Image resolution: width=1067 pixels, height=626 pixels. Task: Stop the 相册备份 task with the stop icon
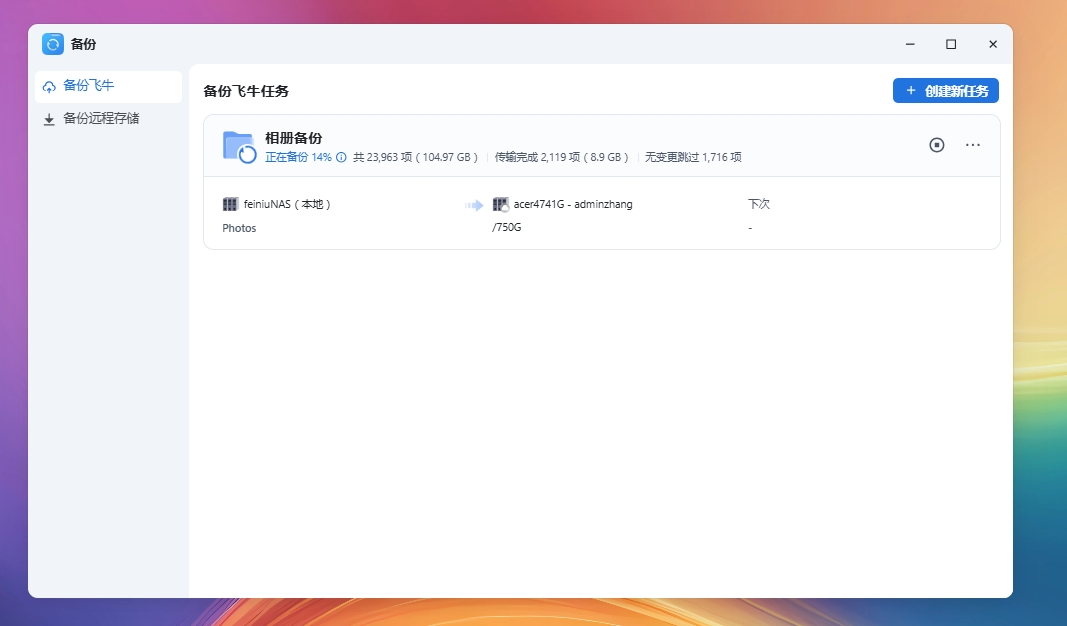point(936,145)
